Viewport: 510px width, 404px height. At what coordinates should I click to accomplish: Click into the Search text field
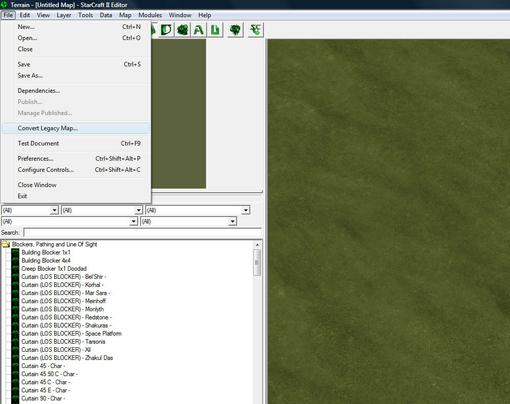(142, 232)
